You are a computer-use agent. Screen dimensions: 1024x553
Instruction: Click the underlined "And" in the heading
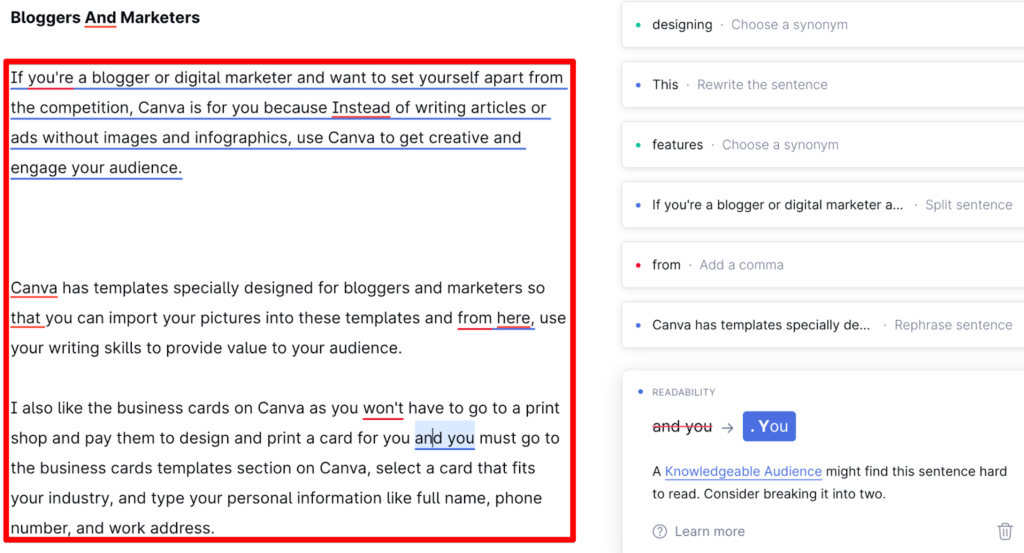tap(100, 18)
